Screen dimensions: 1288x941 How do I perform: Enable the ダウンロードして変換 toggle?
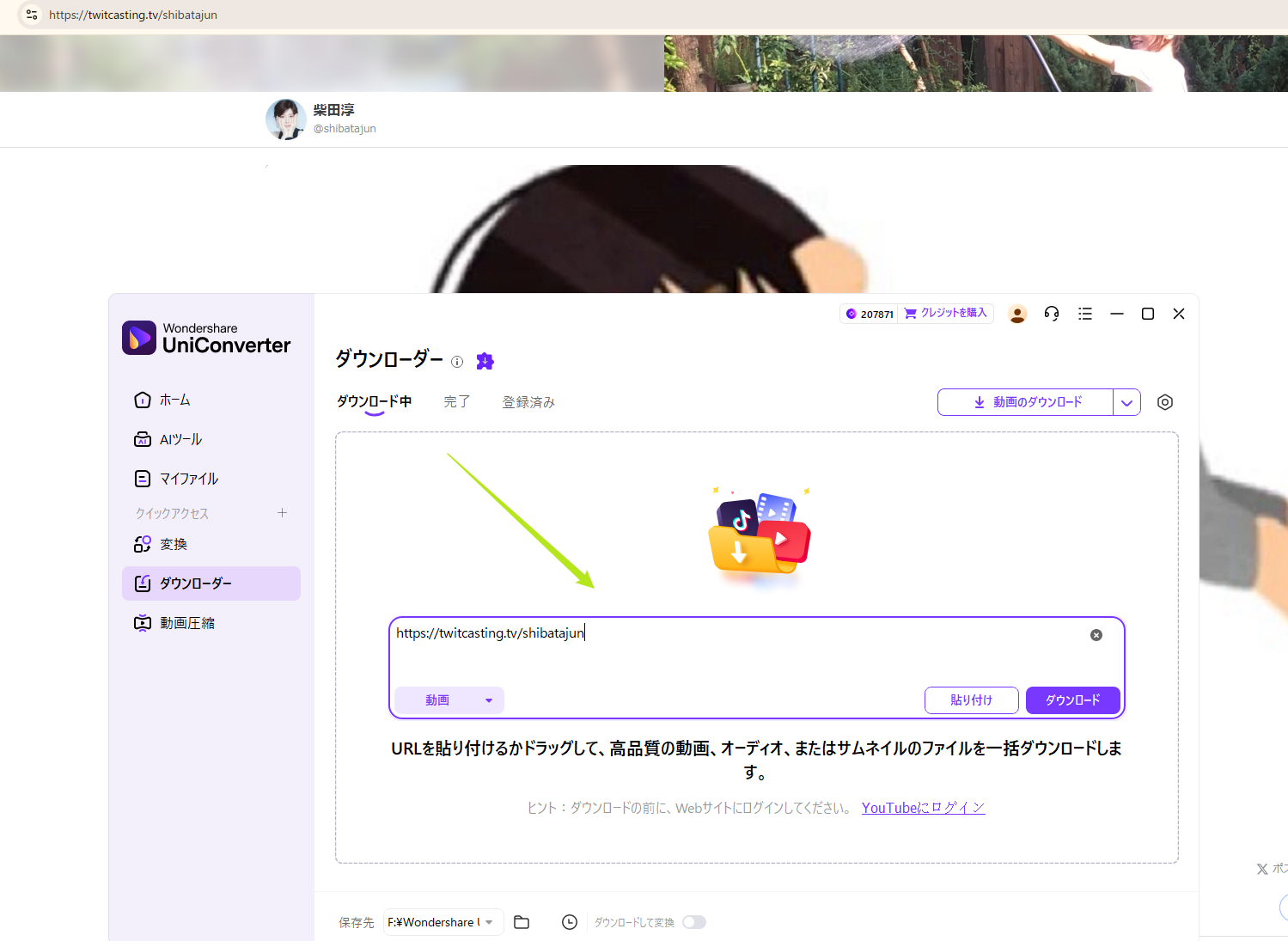tap(694, 921)
